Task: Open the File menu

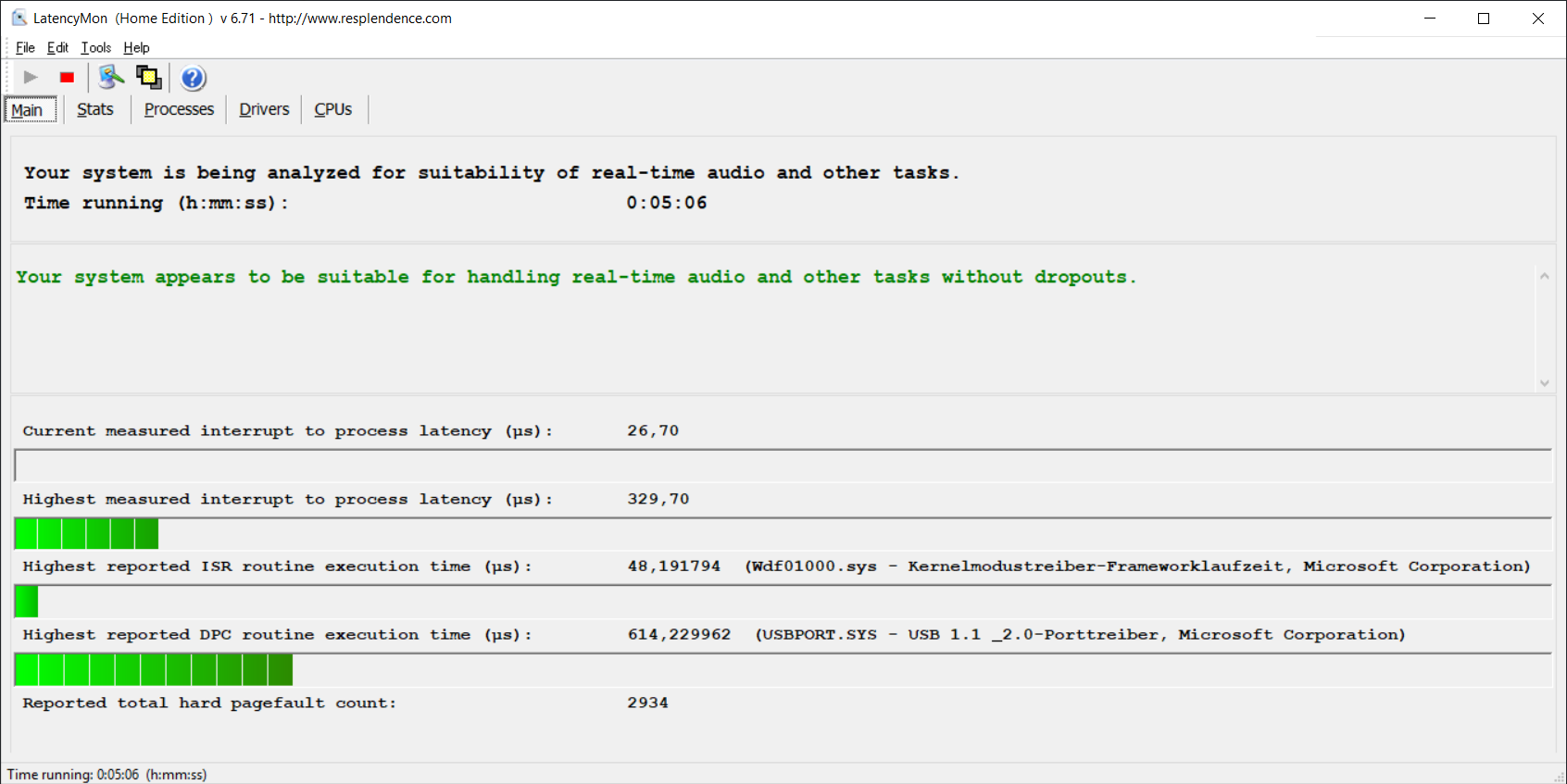Action: click(25, 48)
